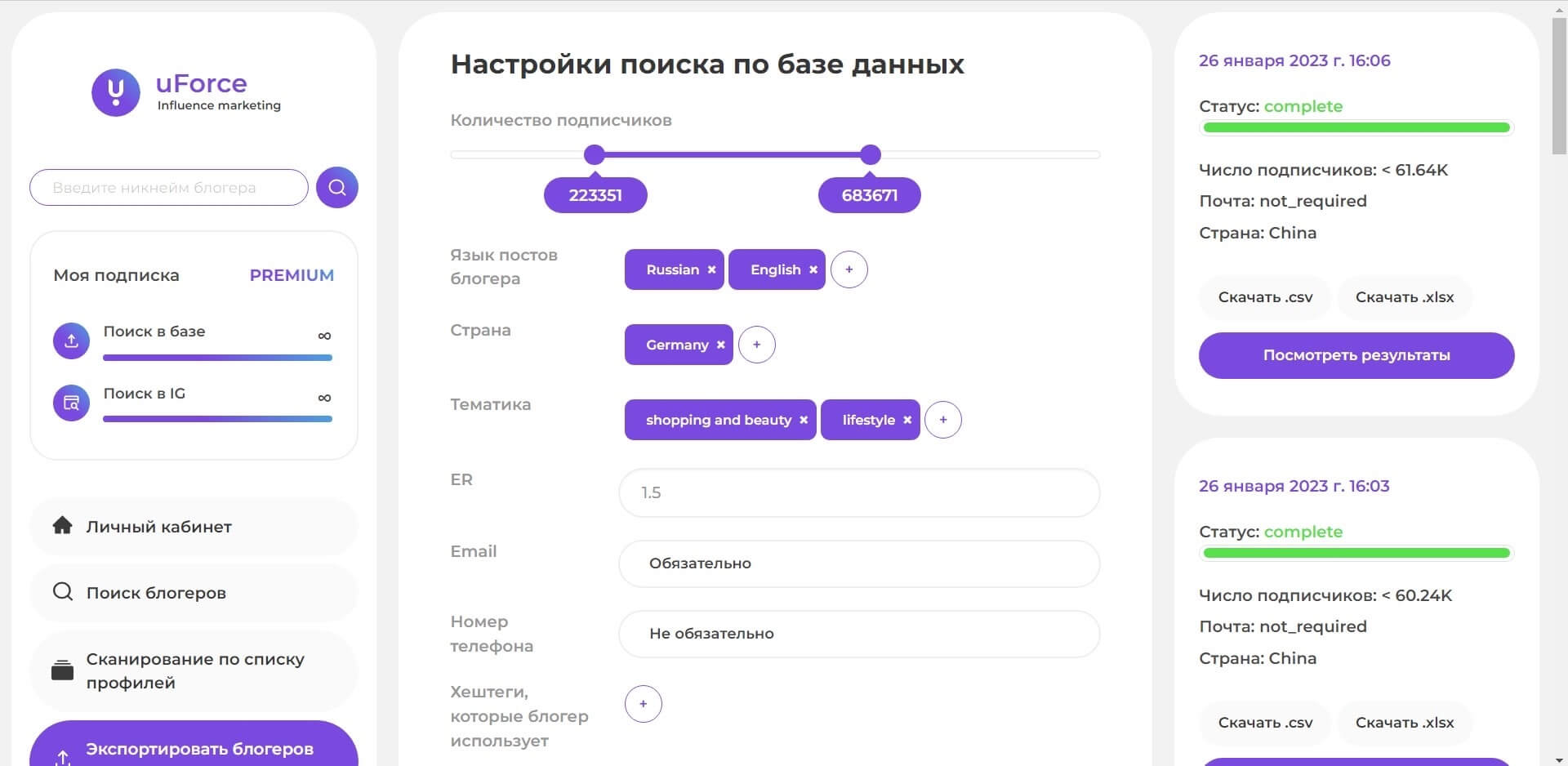Remove the Germany country tag

pyautogui.click(x=720, y=345)
